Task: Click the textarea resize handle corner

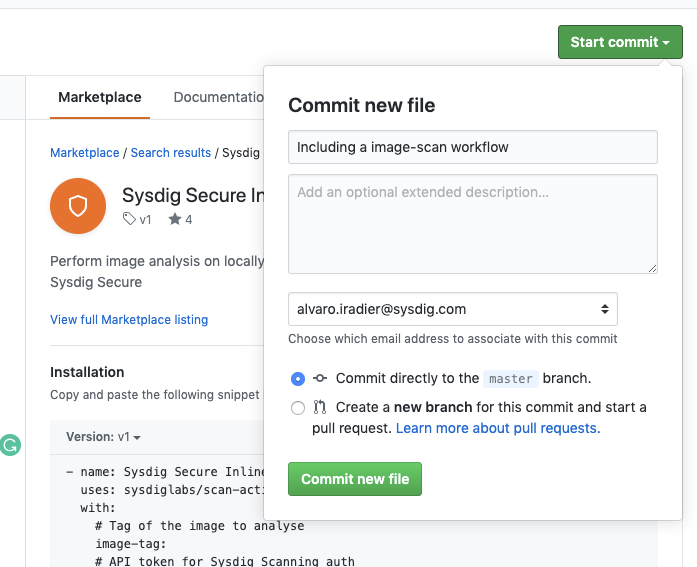Action: (x=653, y=268)
